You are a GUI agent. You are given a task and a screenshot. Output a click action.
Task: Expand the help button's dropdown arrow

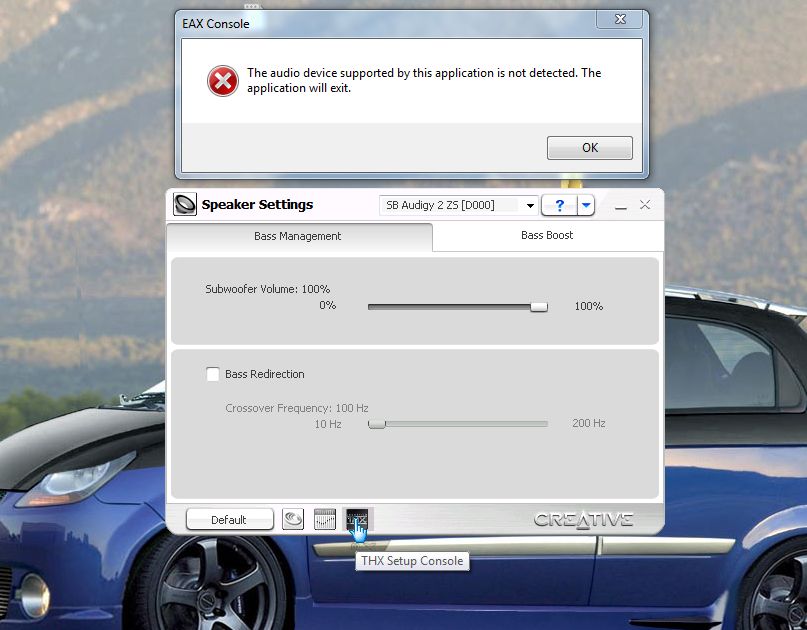coord(586,205)
